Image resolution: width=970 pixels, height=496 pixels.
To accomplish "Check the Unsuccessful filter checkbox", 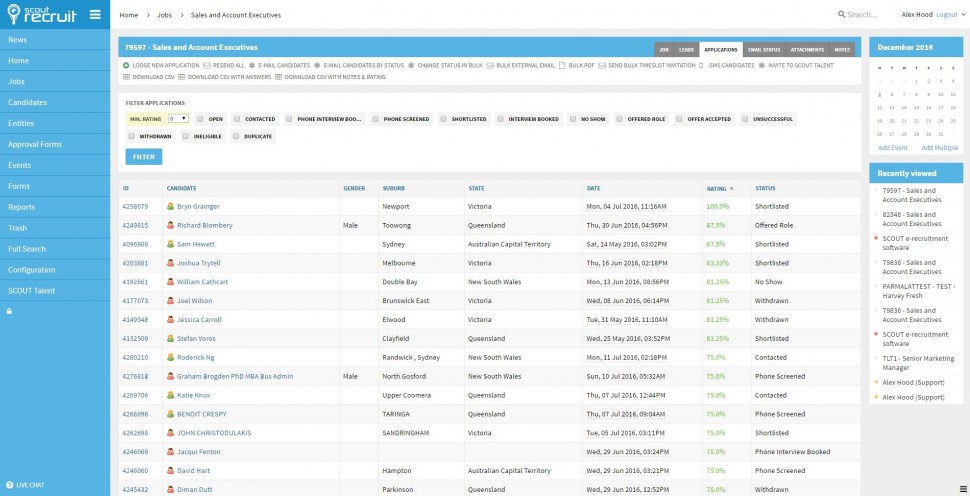I will coord(745,119).
